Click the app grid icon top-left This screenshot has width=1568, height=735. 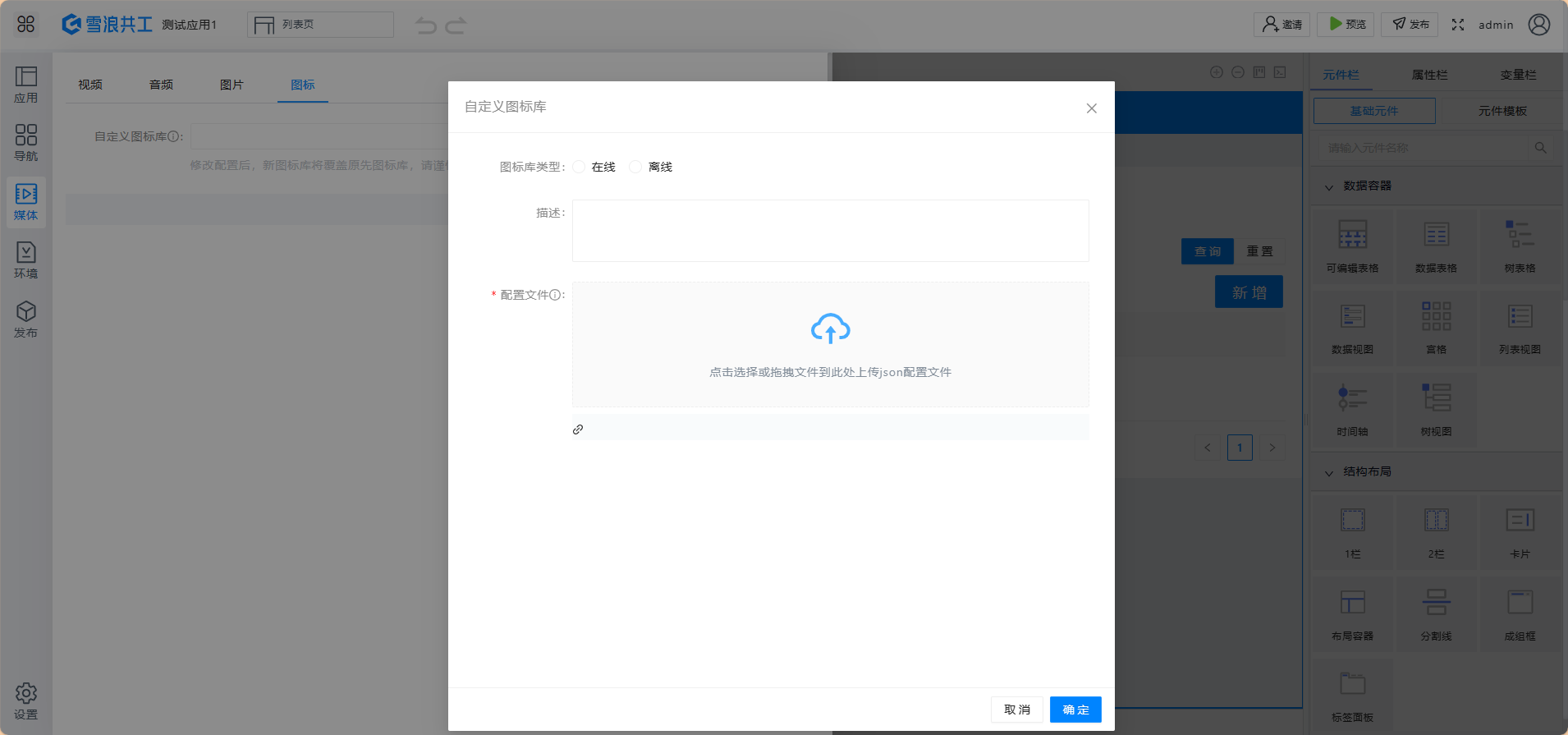click(x=26, y=25)
